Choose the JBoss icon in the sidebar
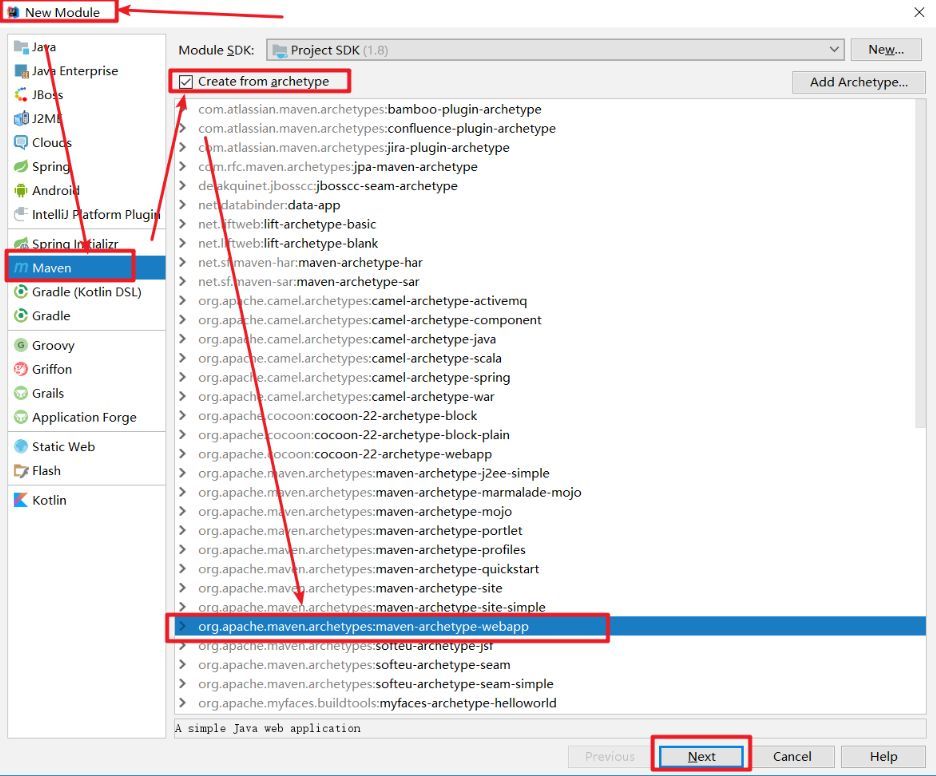Screen dimensions: 936x776 21,95
